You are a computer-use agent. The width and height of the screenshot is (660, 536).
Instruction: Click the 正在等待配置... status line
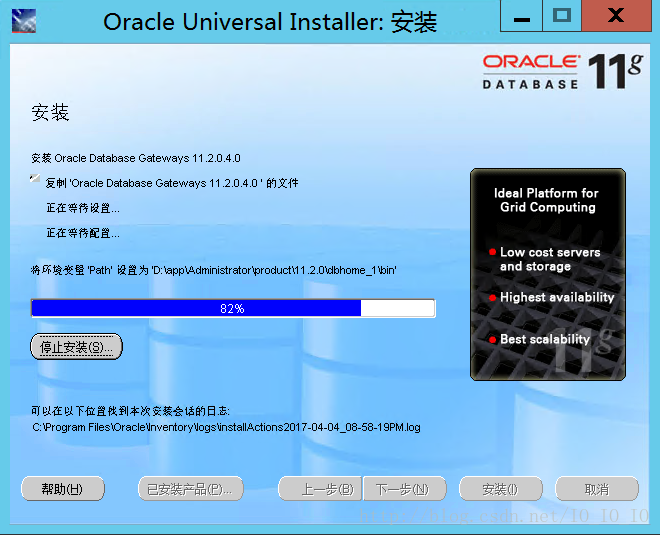pos(83,233)
